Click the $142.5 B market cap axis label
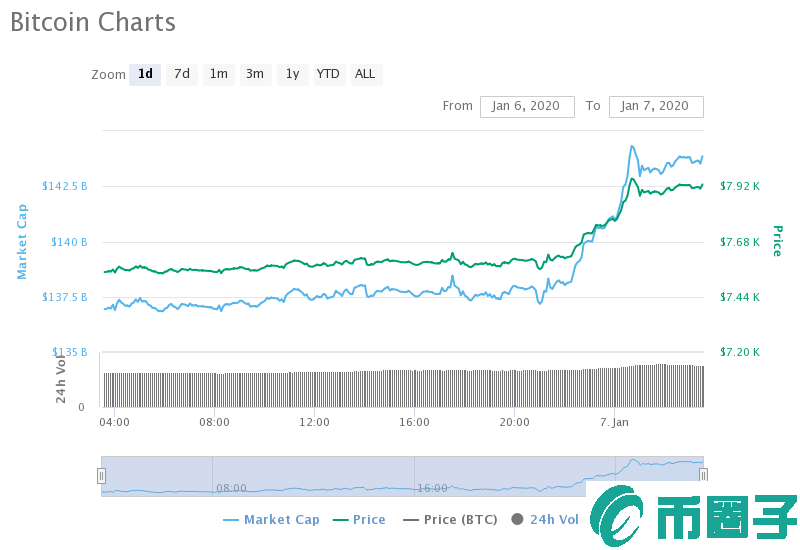The height and width of the screenshot is (550, 800). (65, 186)
